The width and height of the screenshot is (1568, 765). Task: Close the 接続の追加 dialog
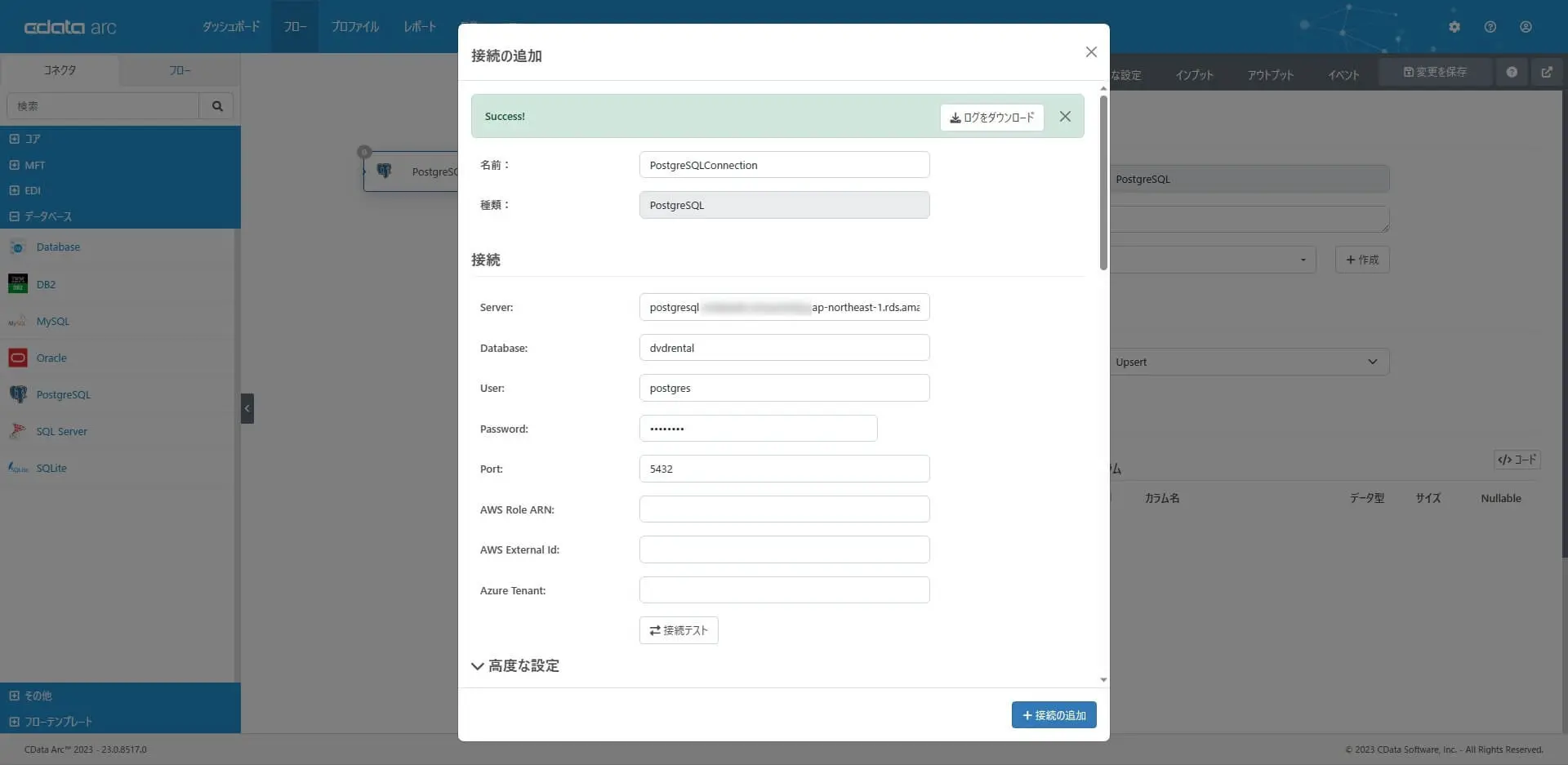pos(1091,52)
